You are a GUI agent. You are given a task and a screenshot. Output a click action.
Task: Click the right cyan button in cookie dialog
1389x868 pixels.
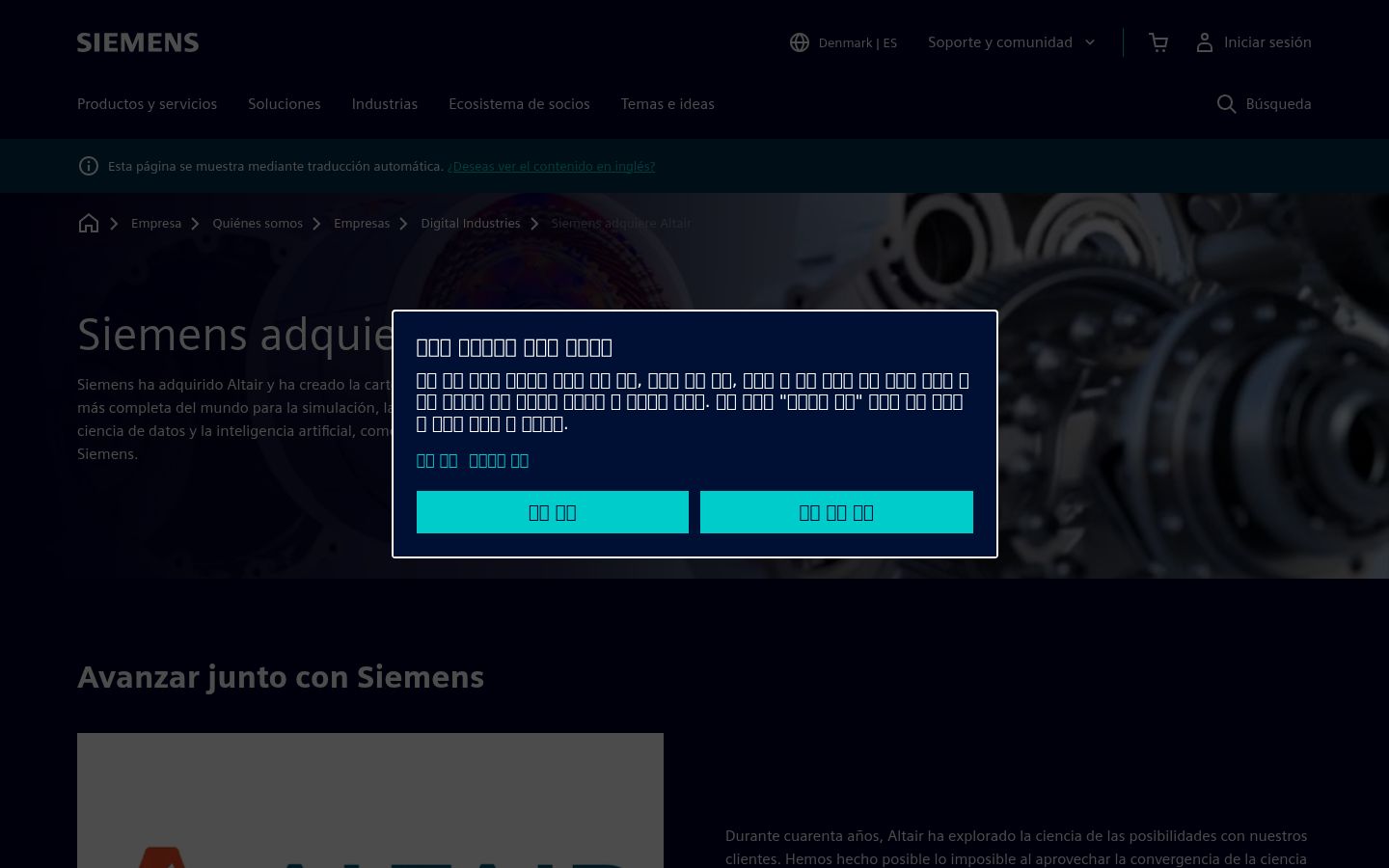(x=836, y=512)
